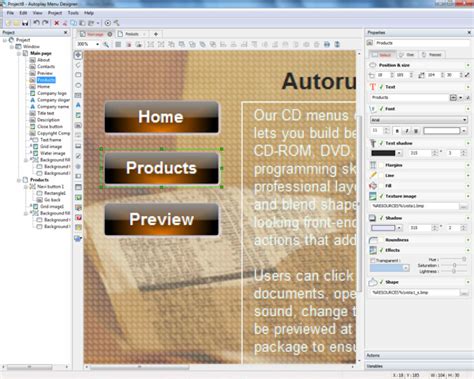Browse for shape file with the ... button

click(463, 293)
